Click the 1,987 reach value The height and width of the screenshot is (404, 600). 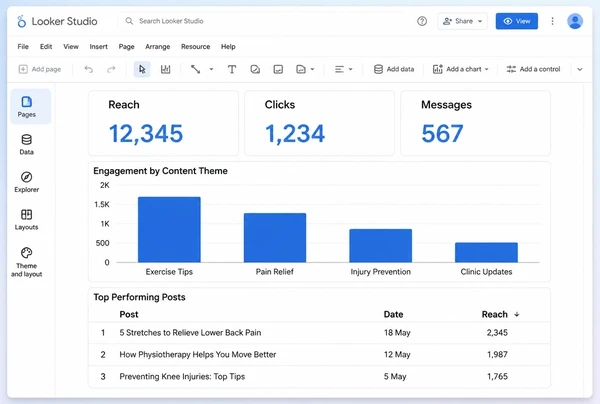[497, 355]
